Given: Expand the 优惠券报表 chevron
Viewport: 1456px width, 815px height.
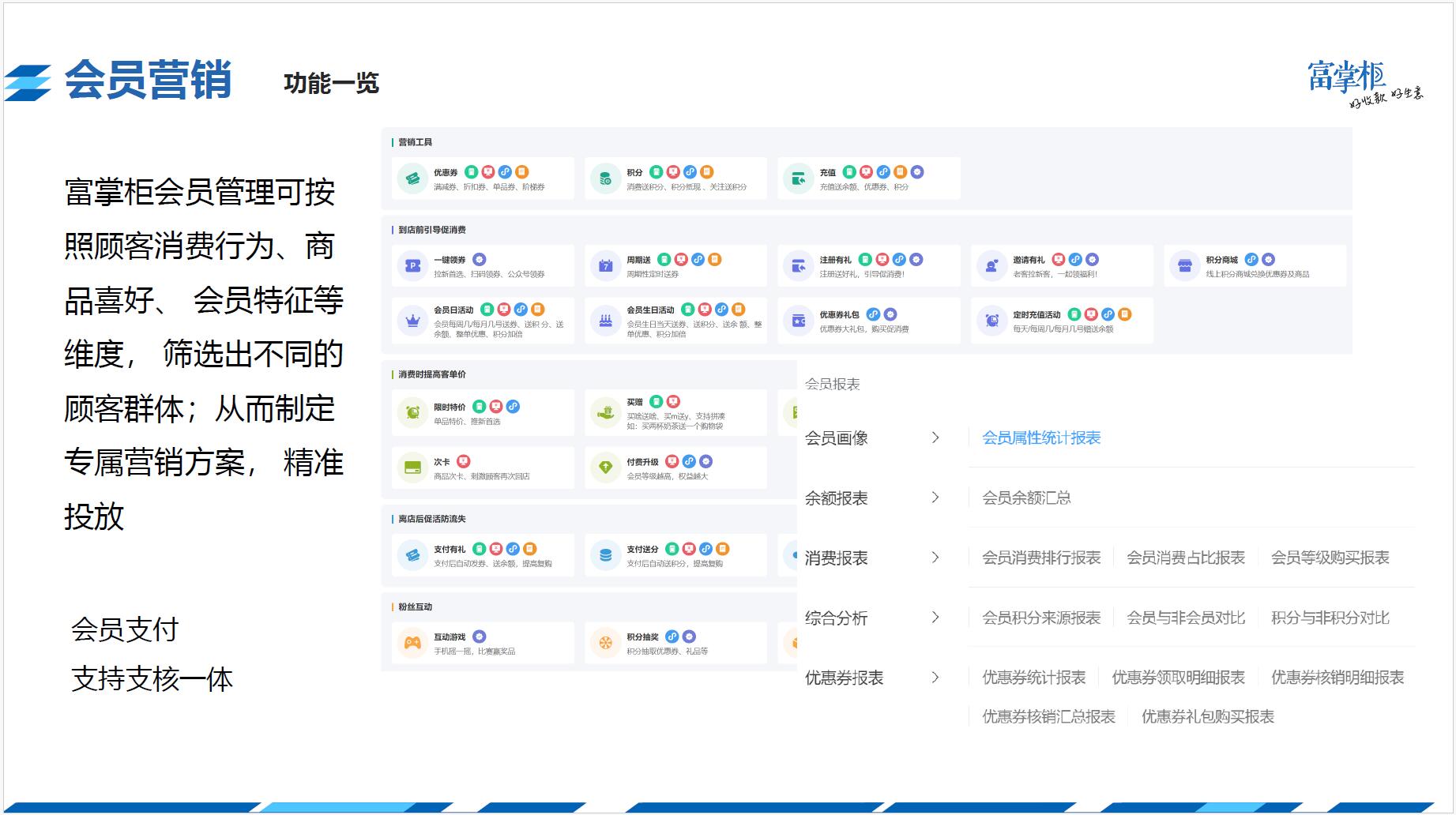Looking at the screenshot, I should 935,678.
